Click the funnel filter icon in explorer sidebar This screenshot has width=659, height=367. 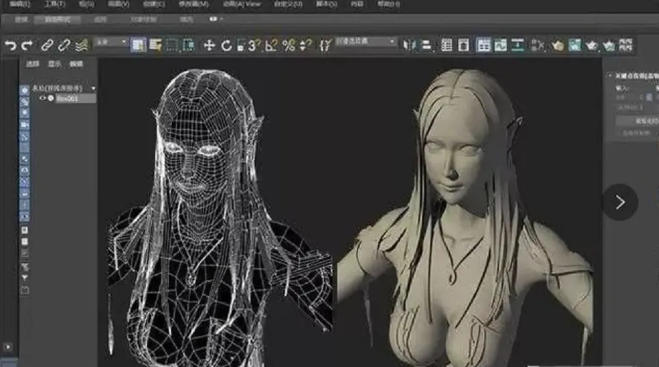click(x=24, y=278)
